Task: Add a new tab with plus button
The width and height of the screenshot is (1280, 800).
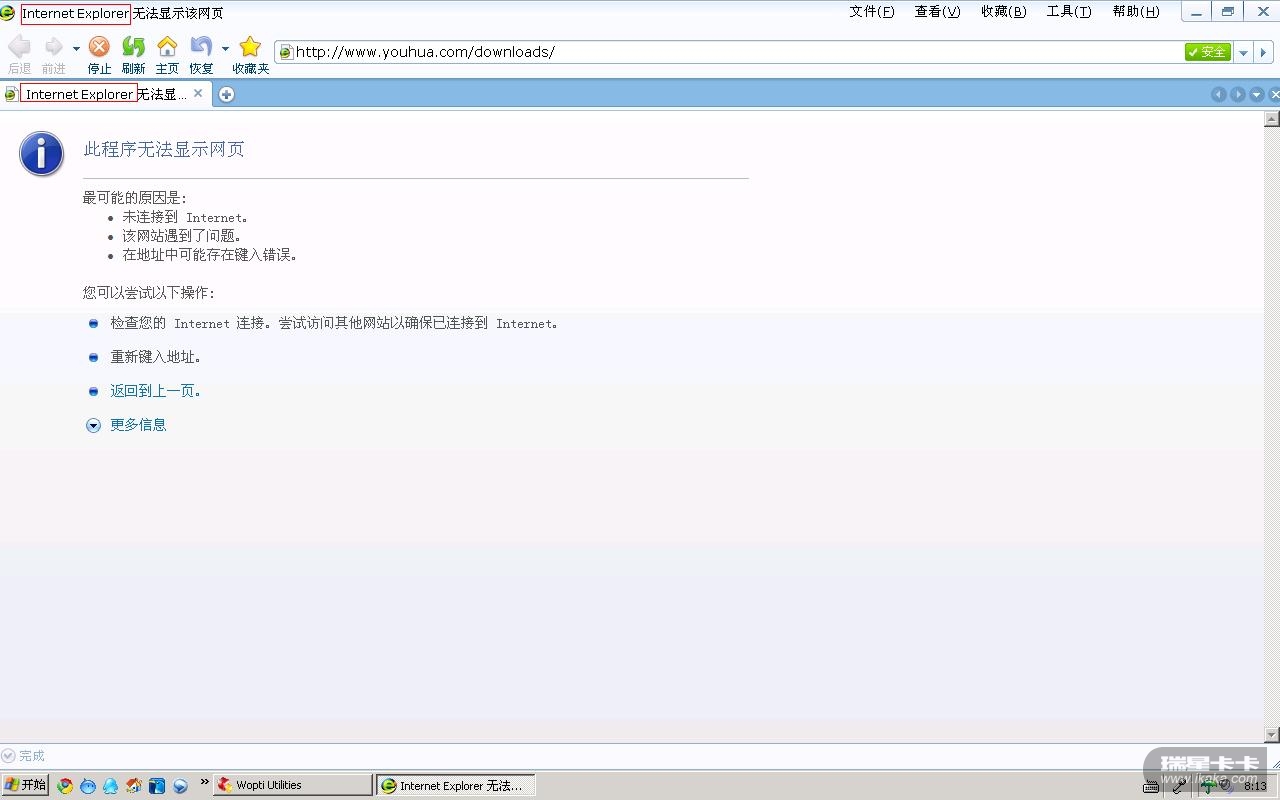Action: 226,94
